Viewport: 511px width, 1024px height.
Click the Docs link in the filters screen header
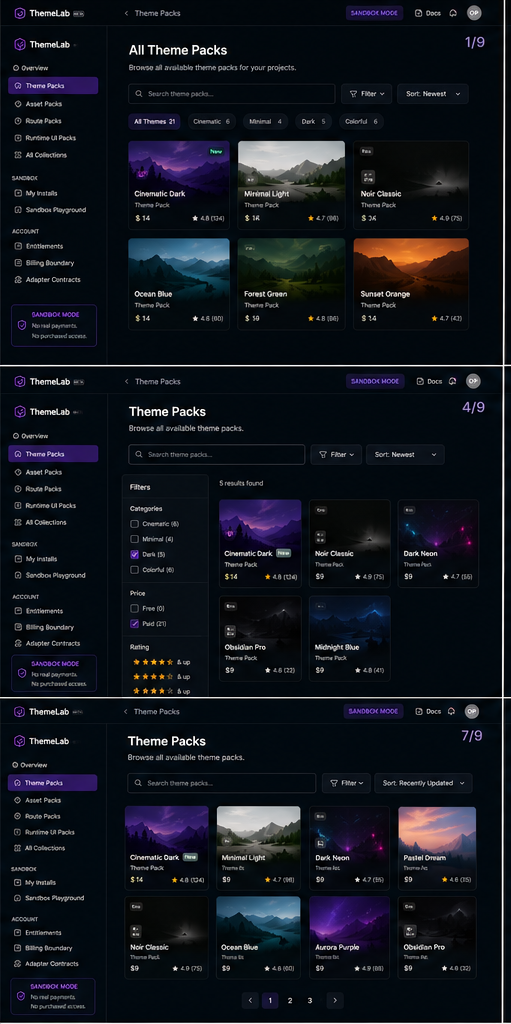pyautogui.click(x=429, y=381)
